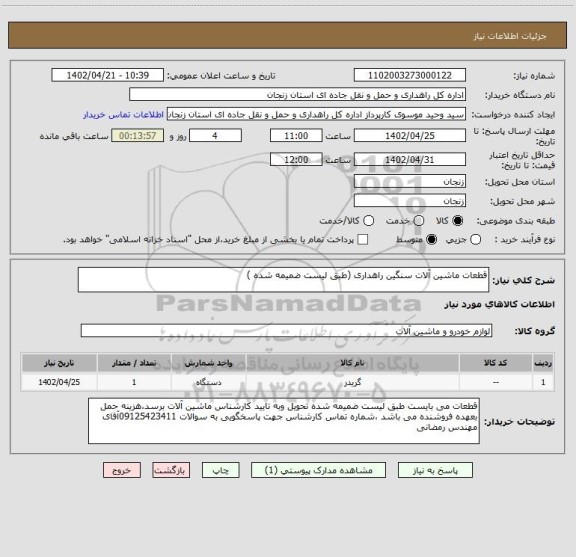Click the price validity date 1402/04/31 field
This screenshot has height=557, width=576.
pyautogui.click(x=410, y=159)
